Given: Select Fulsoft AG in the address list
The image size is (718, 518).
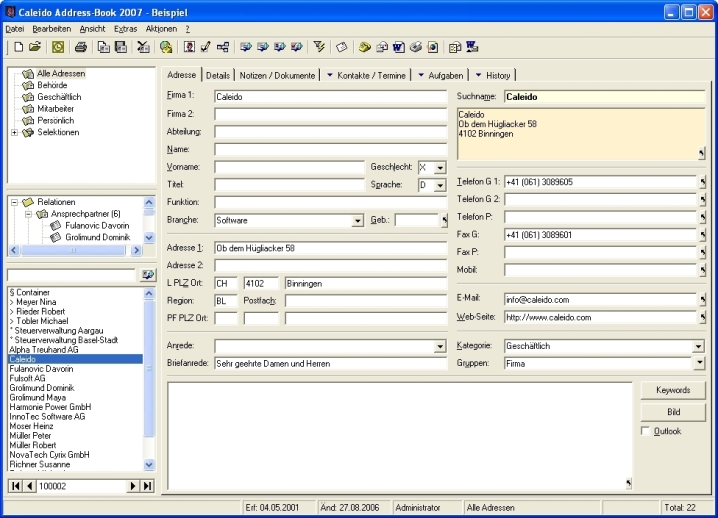Looking at the screenshot, I should click(28, 379).
